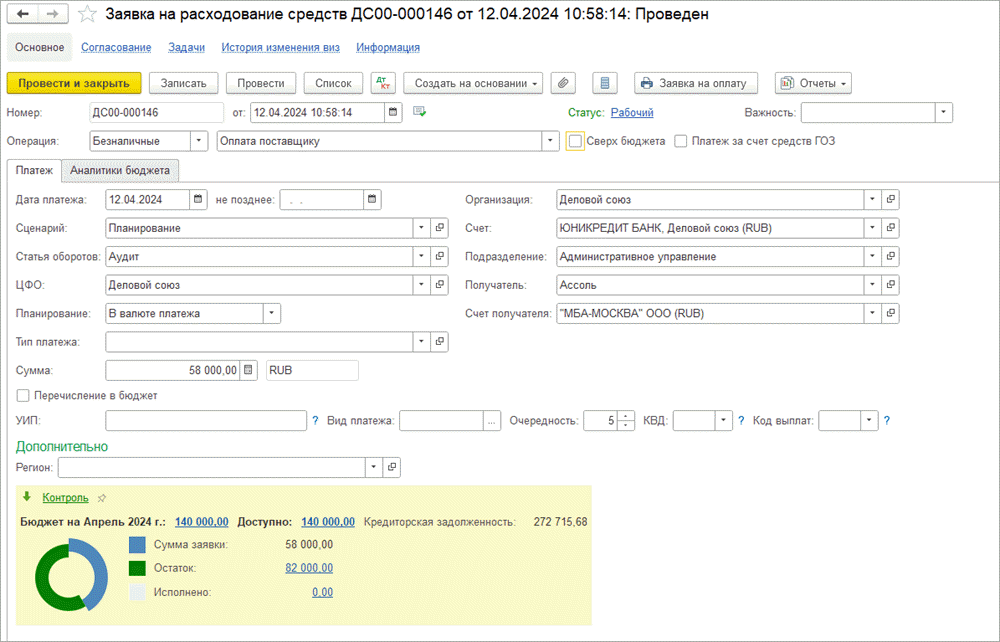This screenshot has height=642, width=1000.
Task: Switch to the Аналитики бюджета tab
Action: point(120,171)
